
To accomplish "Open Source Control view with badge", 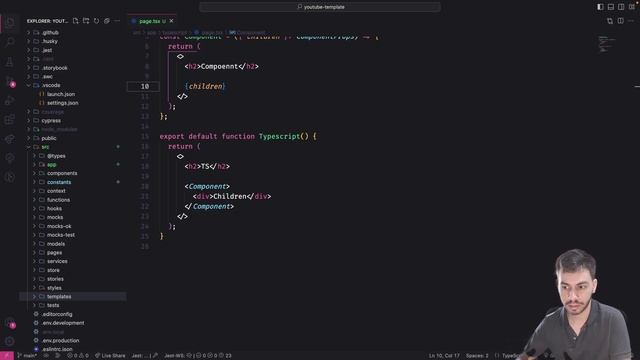I will click(x=10, y=81).
